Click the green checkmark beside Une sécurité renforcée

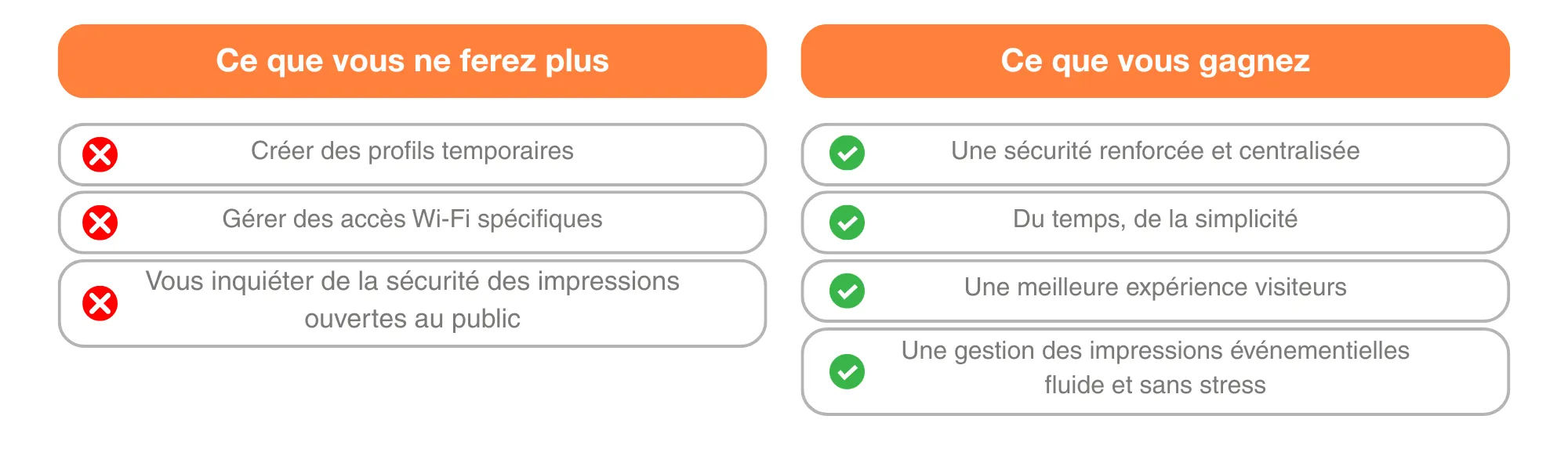[847, 153]
